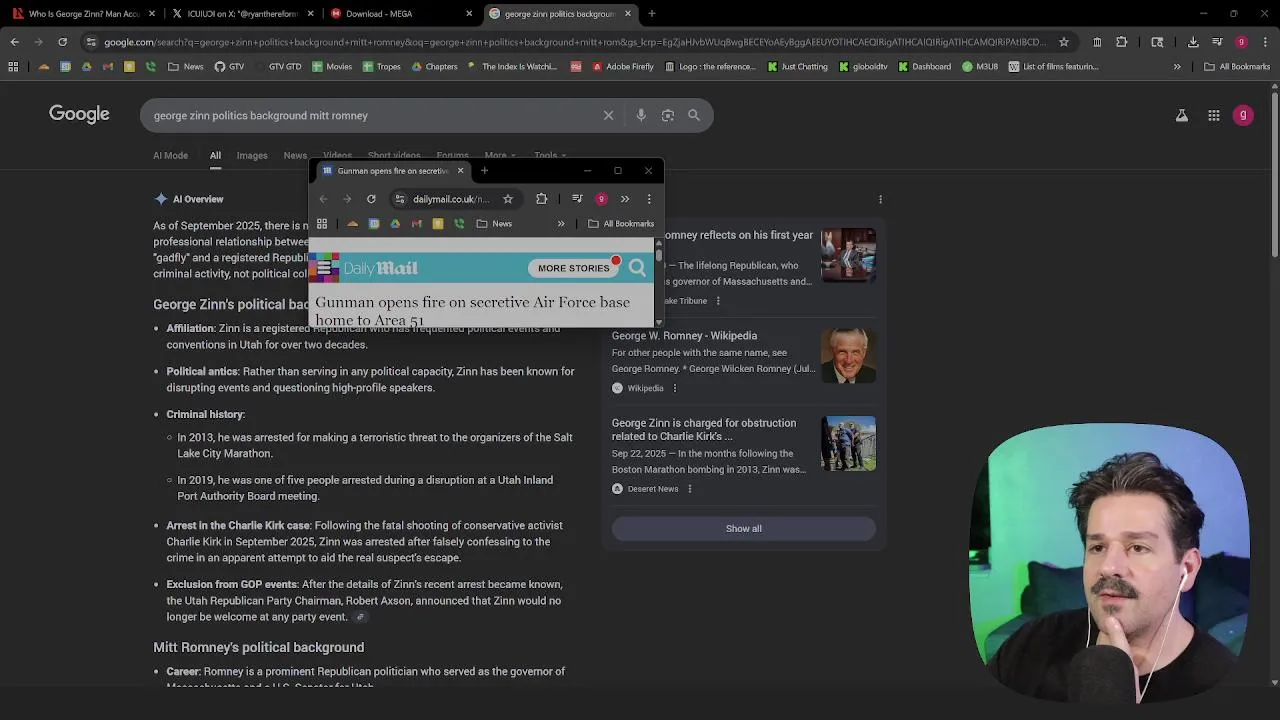
Task: Close the Gunman opens fire tab
Action: pos(460,171)
